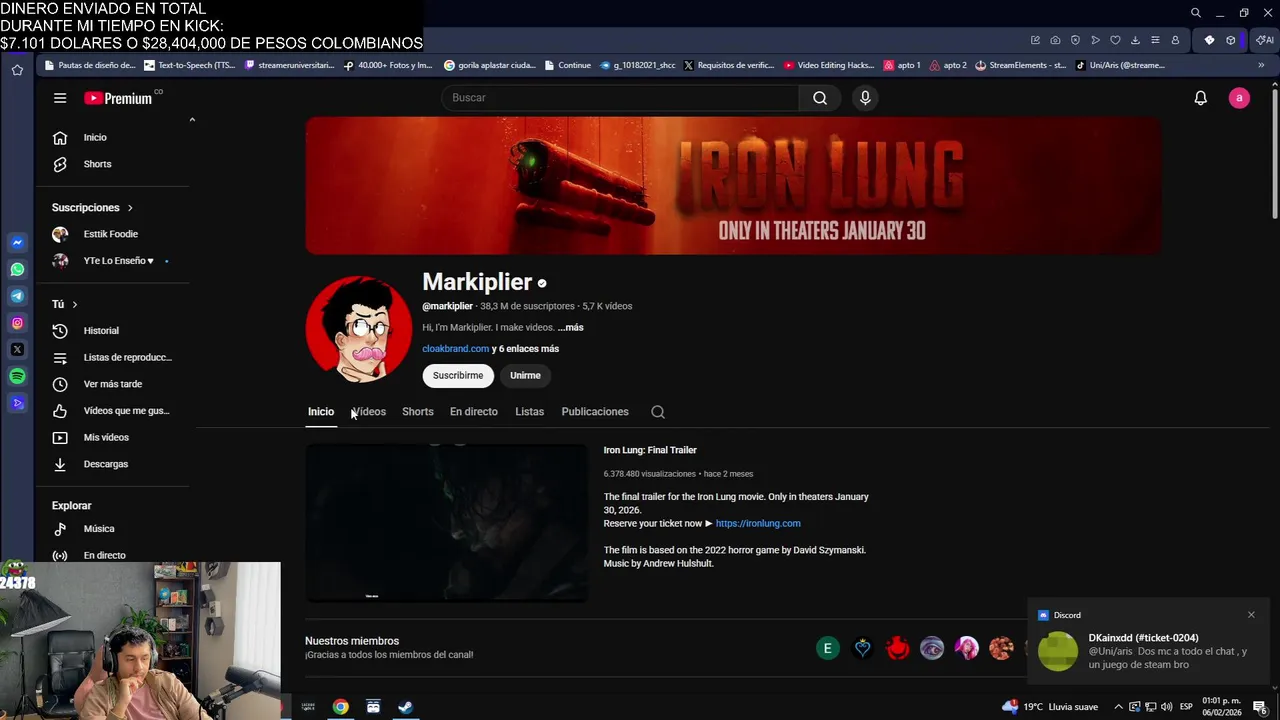This screenshot has width=1280, height=720.
Task: Open the account avatar menu
Action: (1239, 98)
